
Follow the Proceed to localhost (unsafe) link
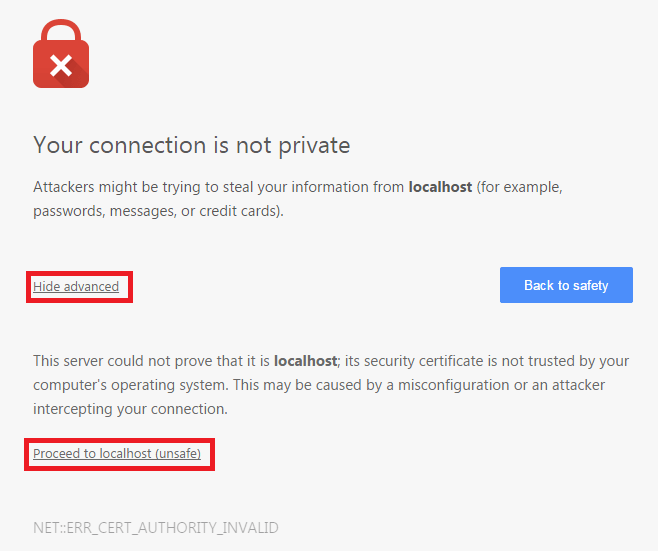click(117, 454)
